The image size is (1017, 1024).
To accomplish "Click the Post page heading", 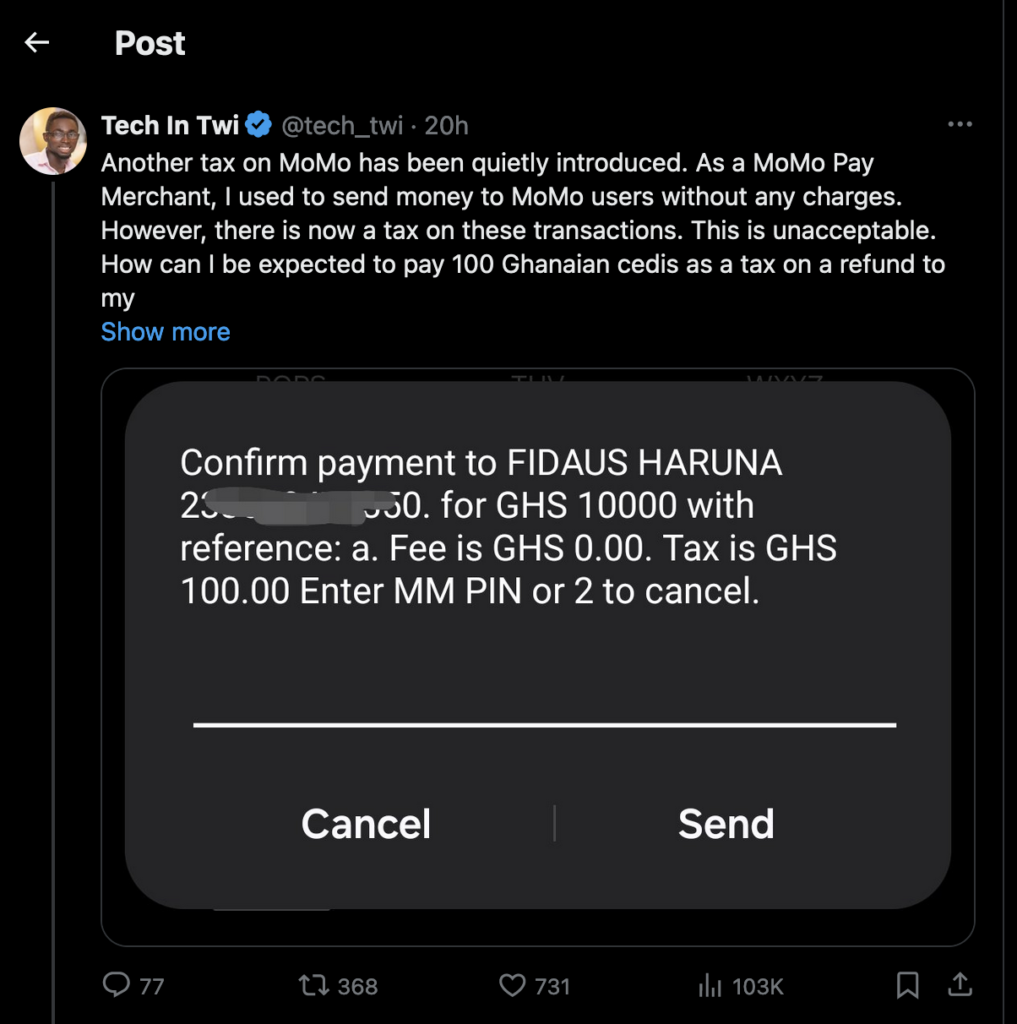I will [150, 43].
